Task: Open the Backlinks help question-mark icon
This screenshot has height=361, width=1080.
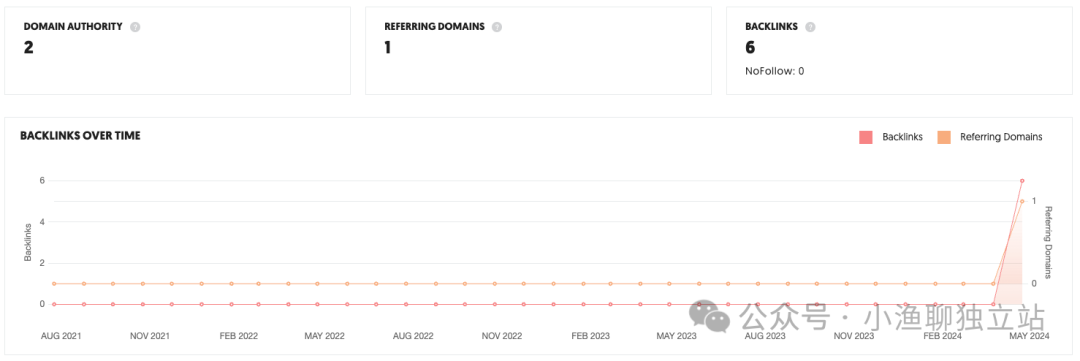Action: click(810, 27)
